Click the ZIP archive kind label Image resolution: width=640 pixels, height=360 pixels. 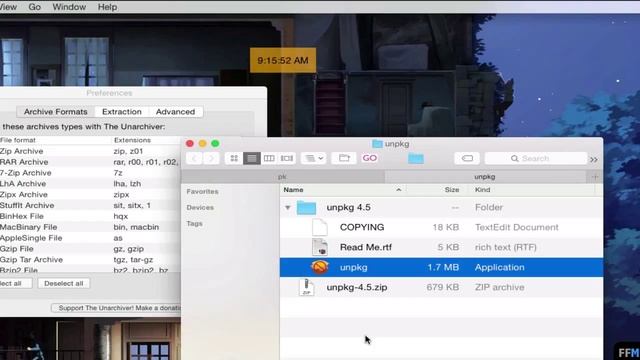click(x=500, y=287)
